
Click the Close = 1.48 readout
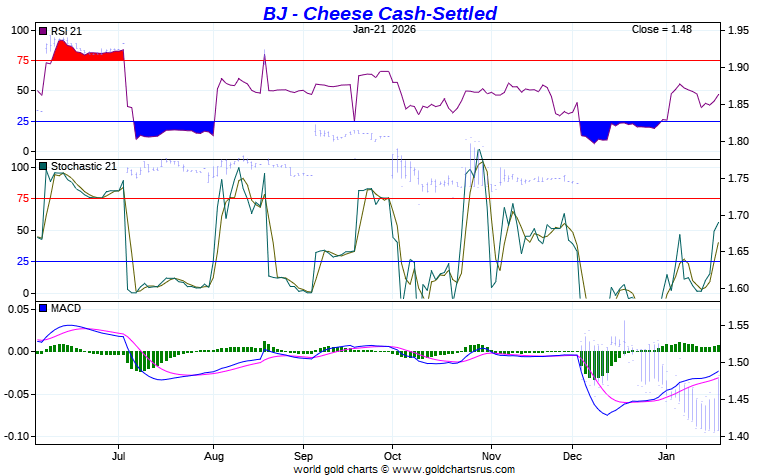[662, 29]
